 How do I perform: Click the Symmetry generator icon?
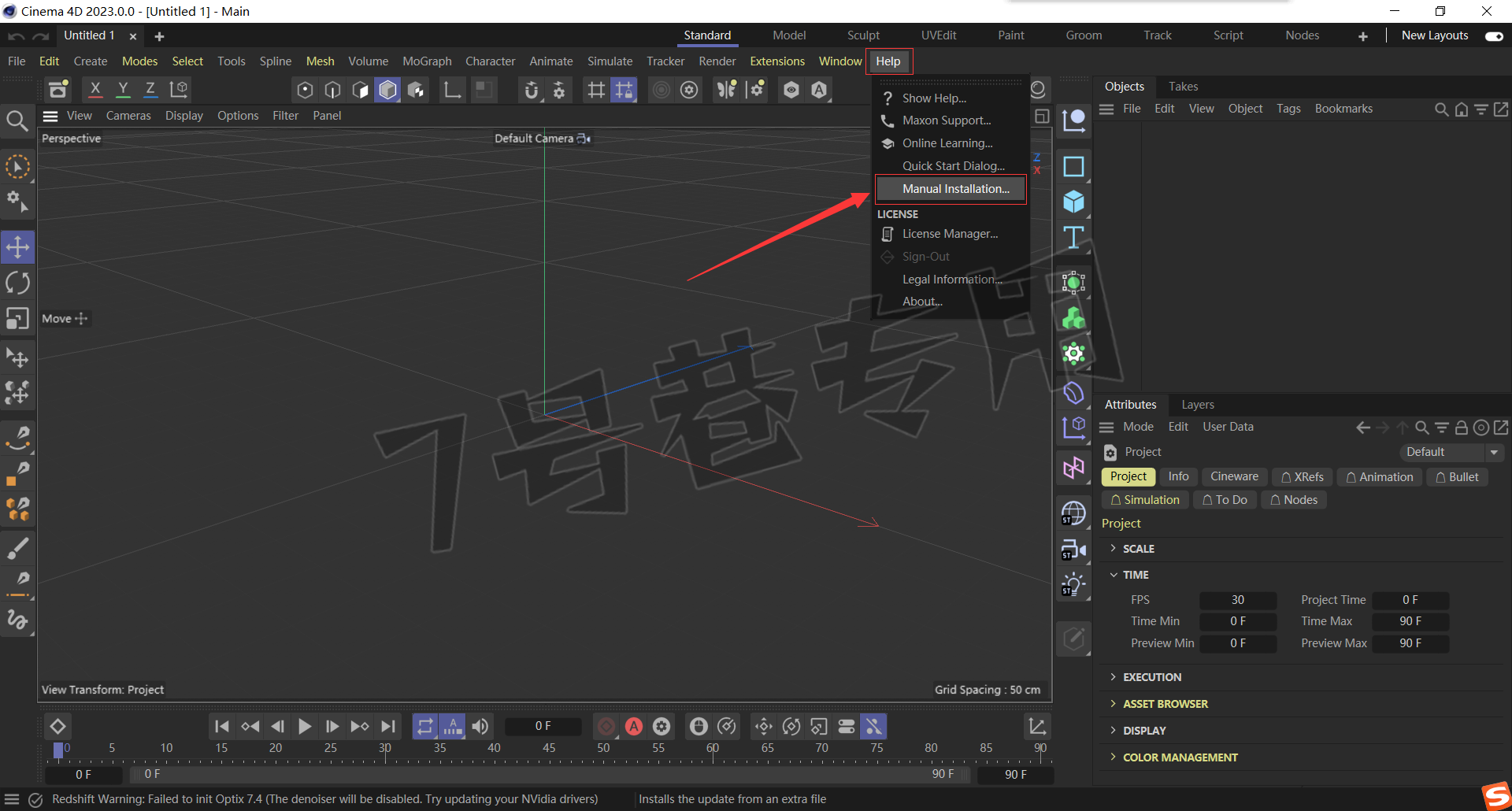tap(1073, 468)
